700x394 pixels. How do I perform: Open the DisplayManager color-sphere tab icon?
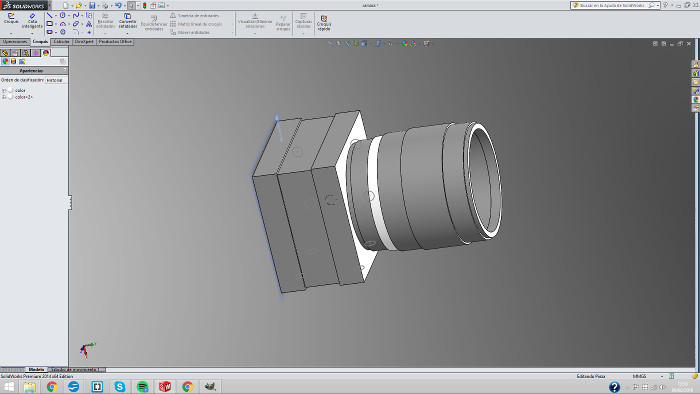click(x=46, y=53)
